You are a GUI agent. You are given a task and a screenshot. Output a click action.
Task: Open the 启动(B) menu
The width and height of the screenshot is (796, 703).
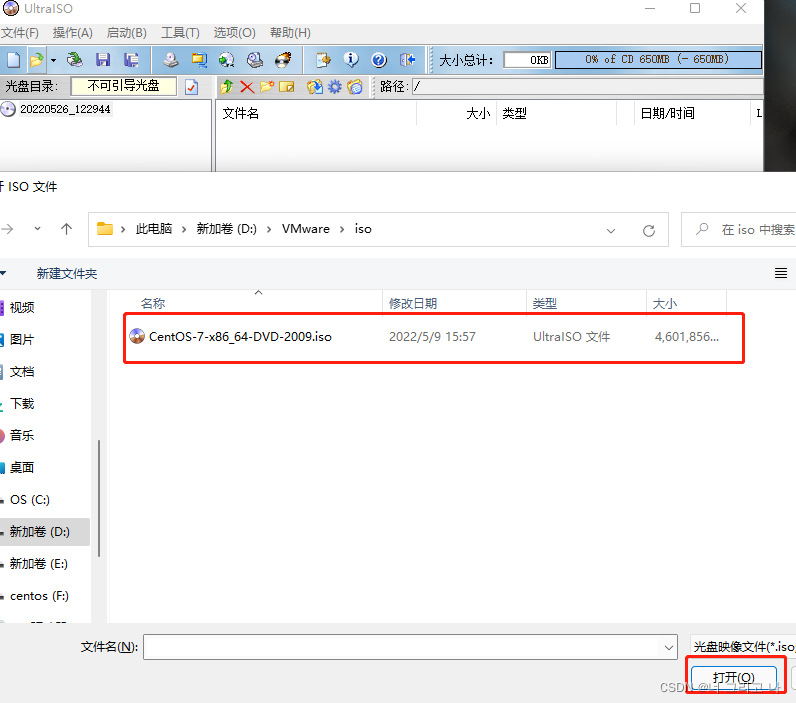[x=127, y=33]
